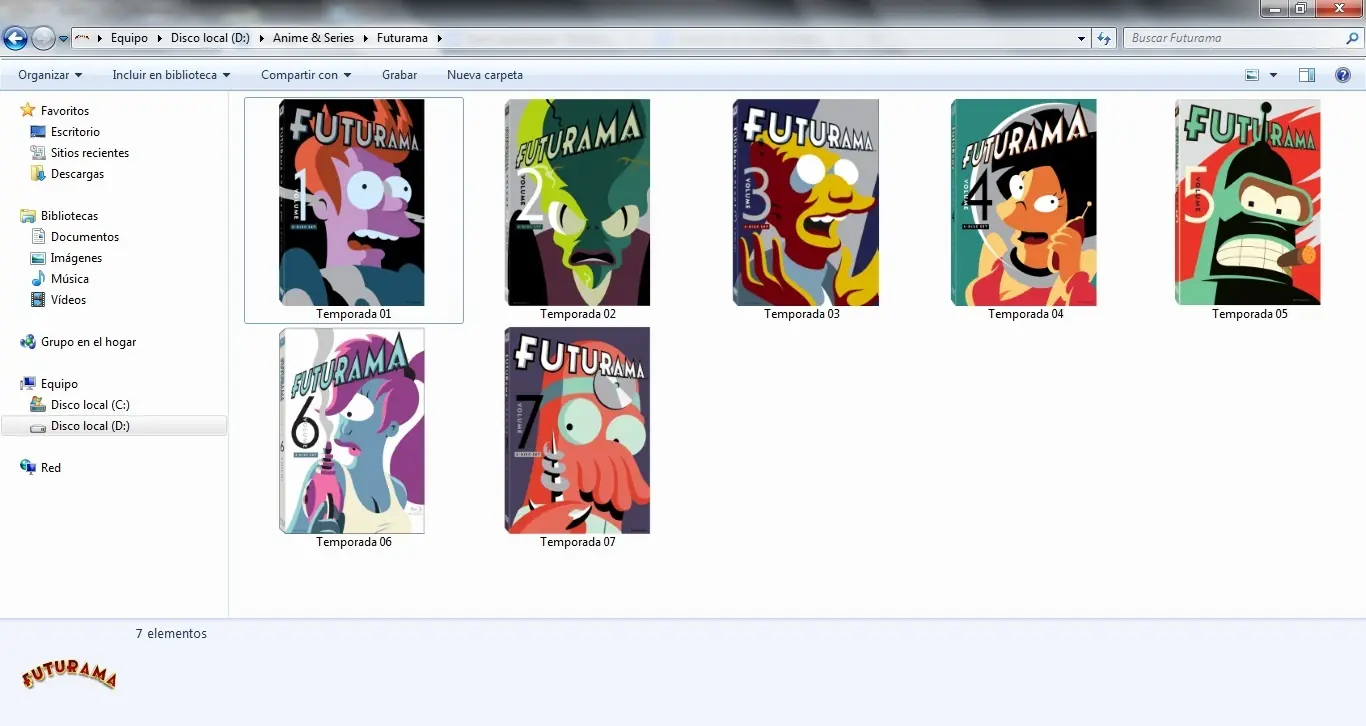Select Disco local (D:) in navigation pane
The image size is (1366, 726).
(114, 426)
